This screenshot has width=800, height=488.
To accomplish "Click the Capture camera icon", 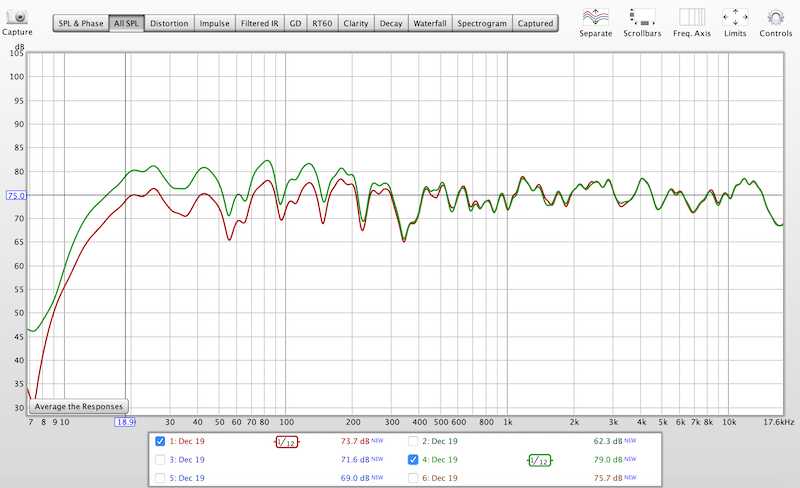I will 17,17.
